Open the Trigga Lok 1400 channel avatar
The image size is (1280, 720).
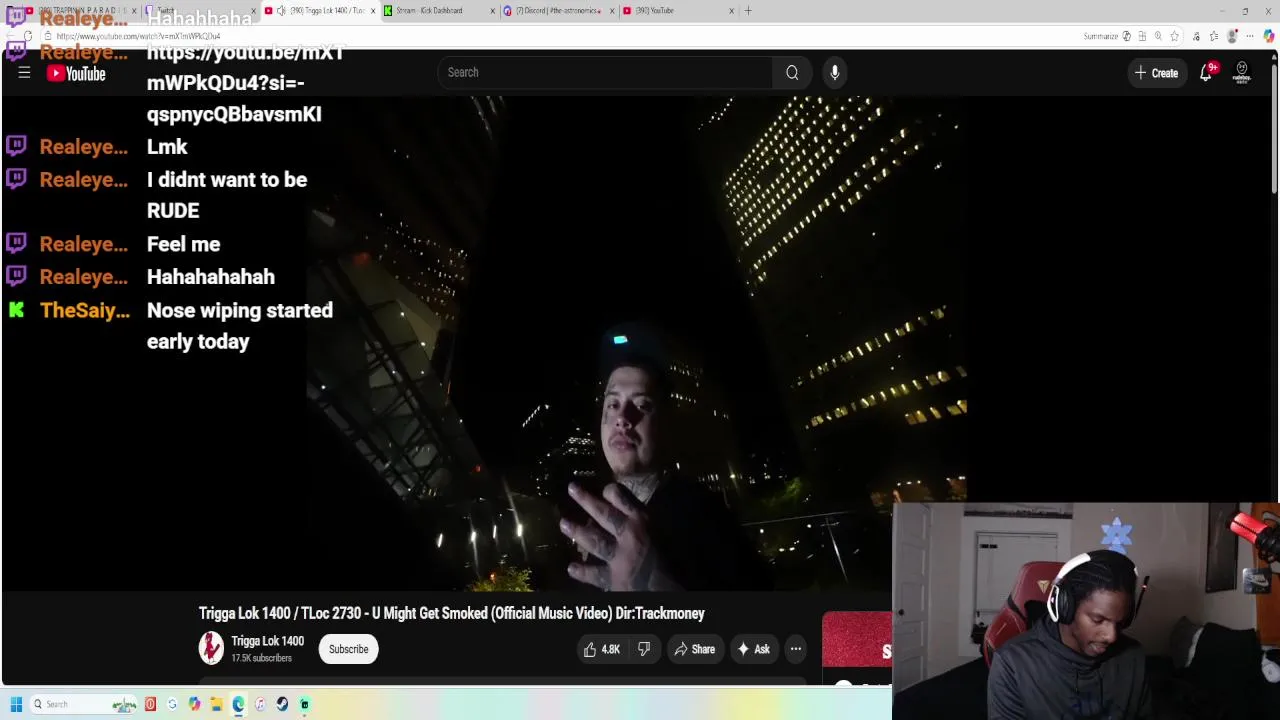(211, 649)
